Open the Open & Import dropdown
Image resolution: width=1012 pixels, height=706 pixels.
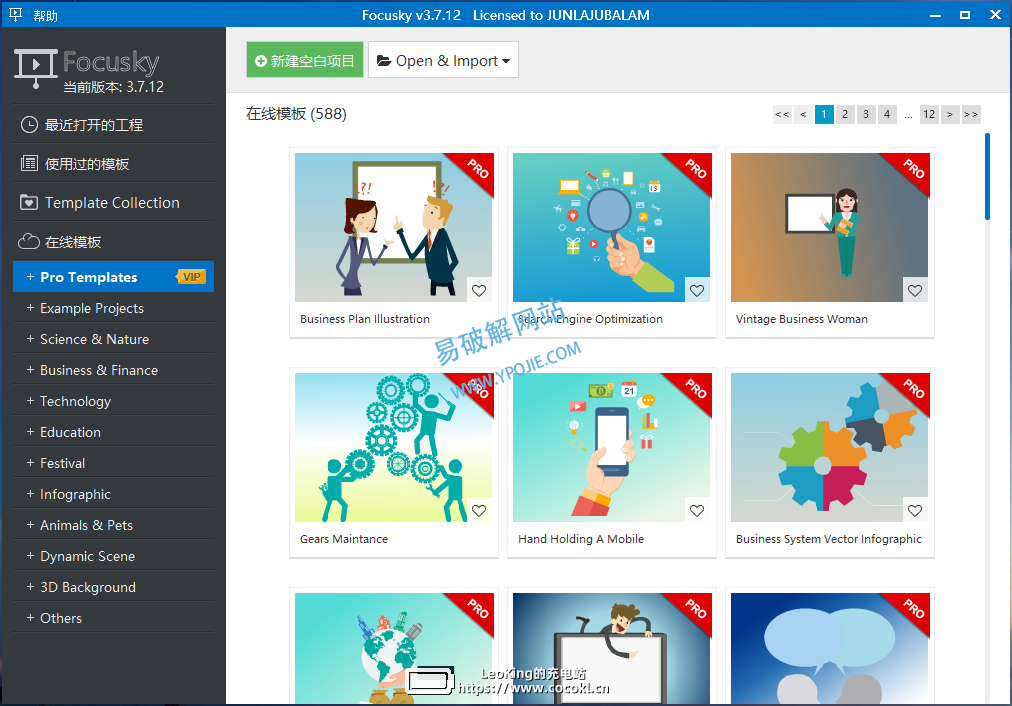click(443, 60)
